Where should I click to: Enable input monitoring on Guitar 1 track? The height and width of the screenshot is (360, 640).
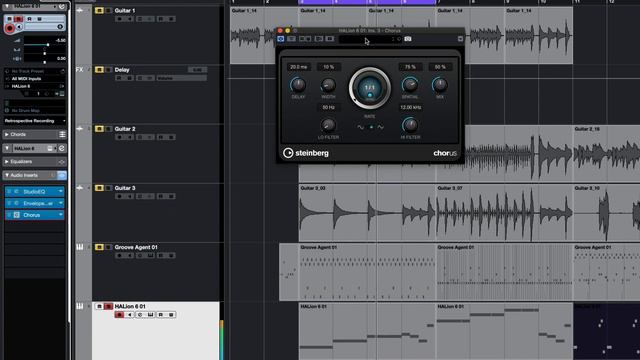(129, 19)
